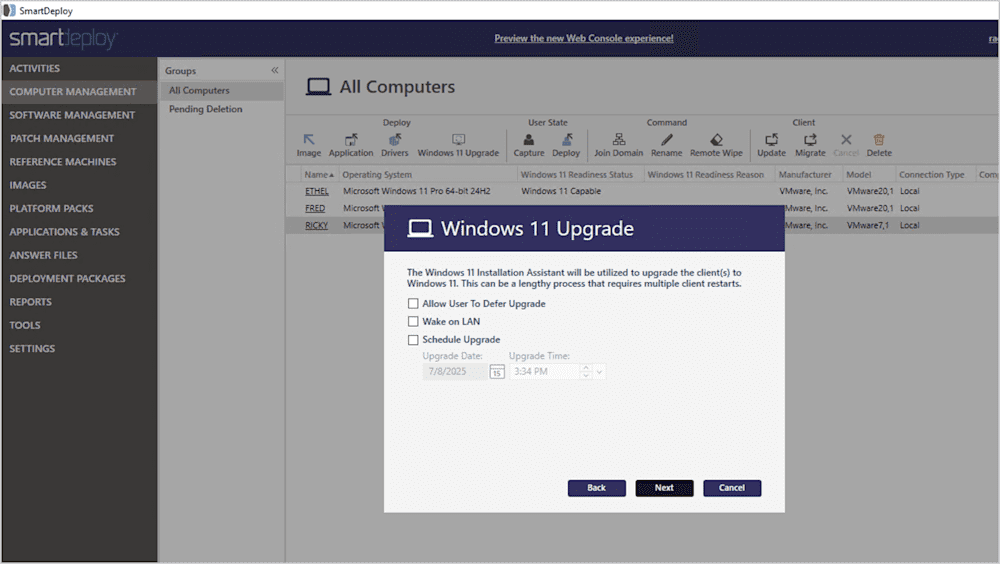The width and height of the screenshot is (1000, 564).
Task: Click the Client Update icon
Action: click(x=772, y=140)
